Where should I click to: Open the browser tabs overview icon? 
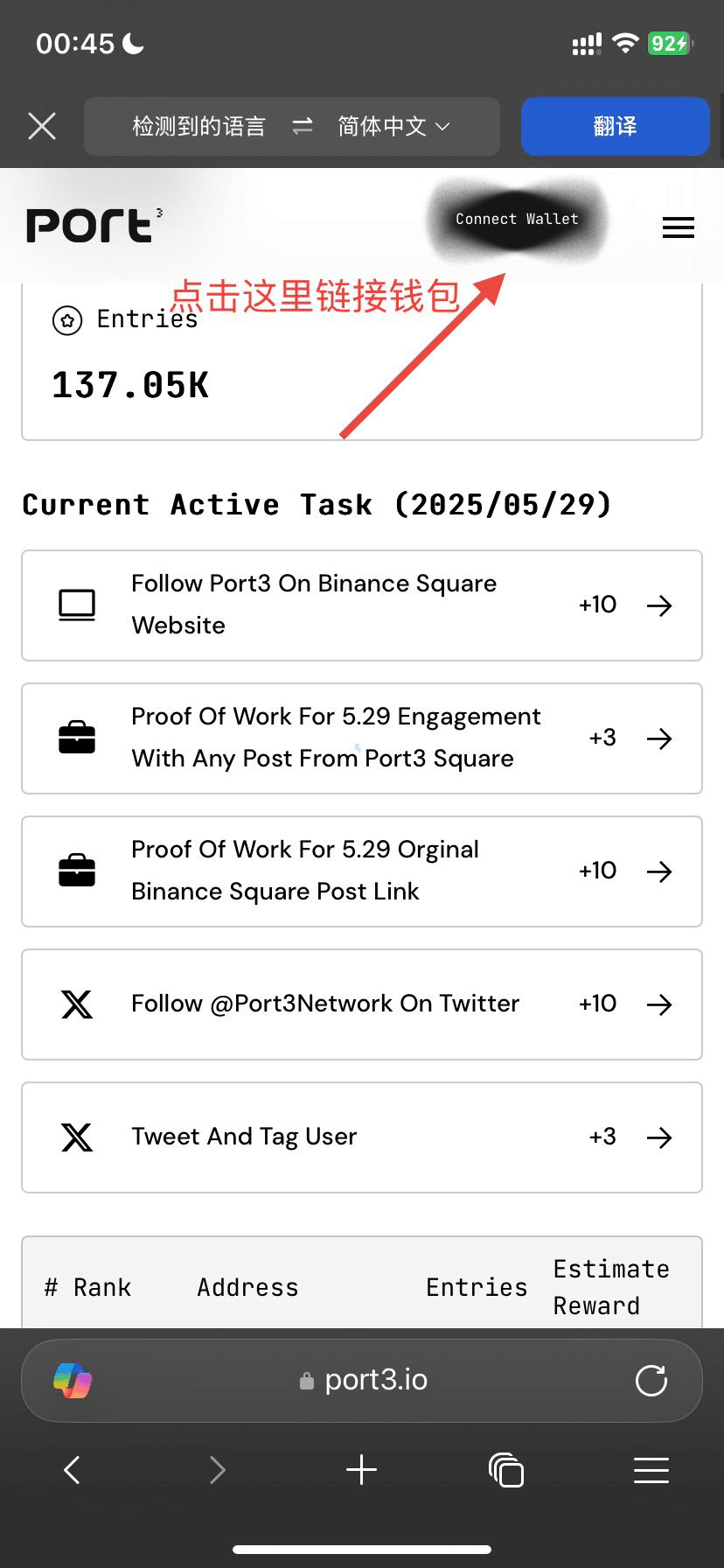[506, 1470]
